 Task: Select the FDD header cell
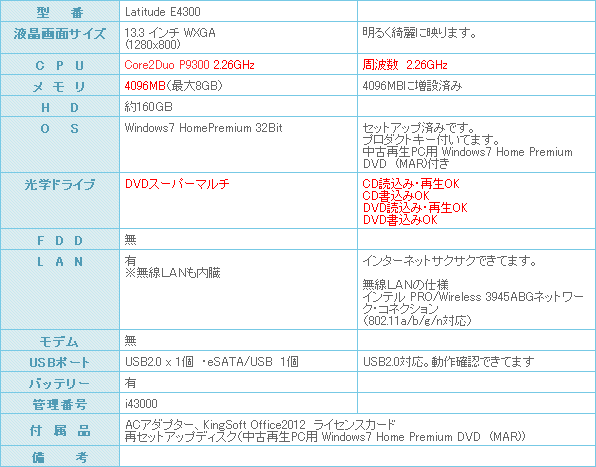60,239
